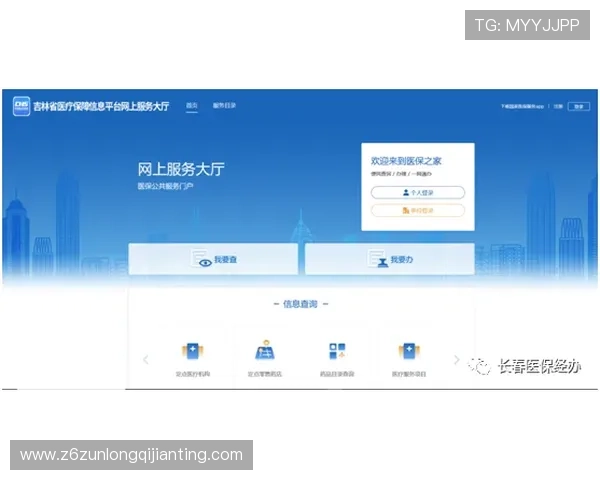Open the 我要办 handle-business panel
Image resolution: width=600 pixels, height=480 pixels.
click(390, 259)
